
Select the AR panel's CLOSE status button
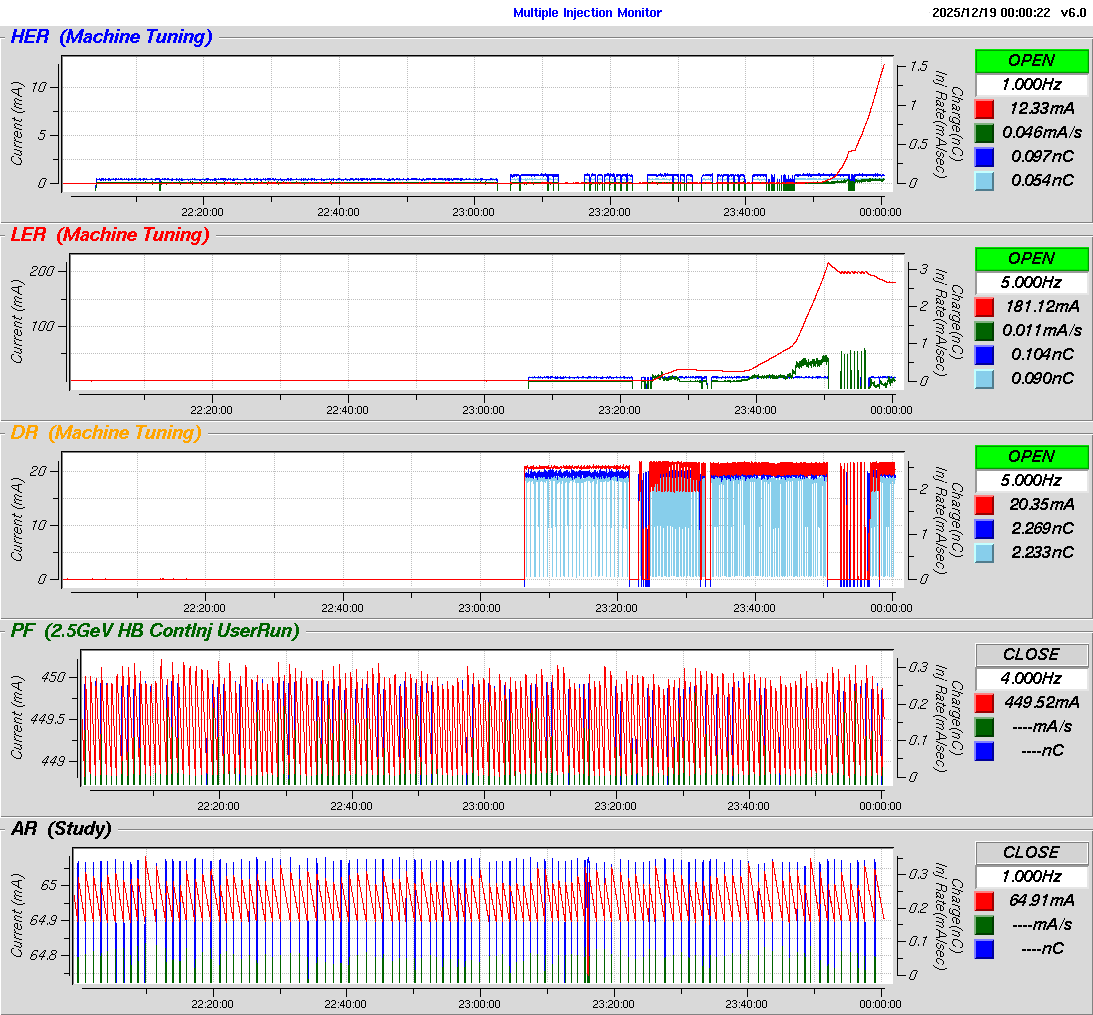click(x=1031, y=852)
